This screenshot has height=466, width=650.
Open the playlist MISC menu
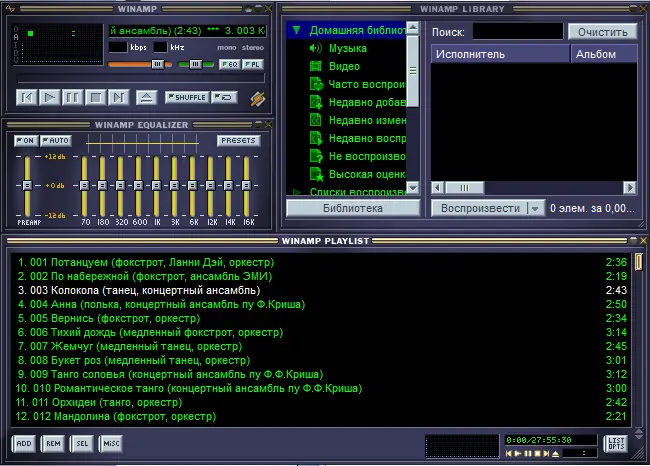point(111,444)
